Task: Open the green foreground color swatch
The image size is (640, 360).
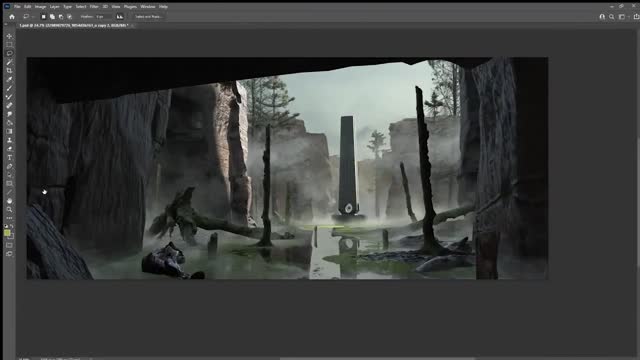Action: click(x=7, y=233)
